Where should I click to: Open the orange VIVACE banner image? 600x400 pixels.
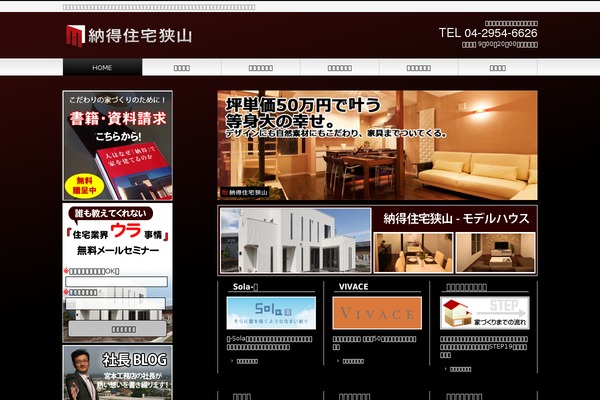pos(377,313)
